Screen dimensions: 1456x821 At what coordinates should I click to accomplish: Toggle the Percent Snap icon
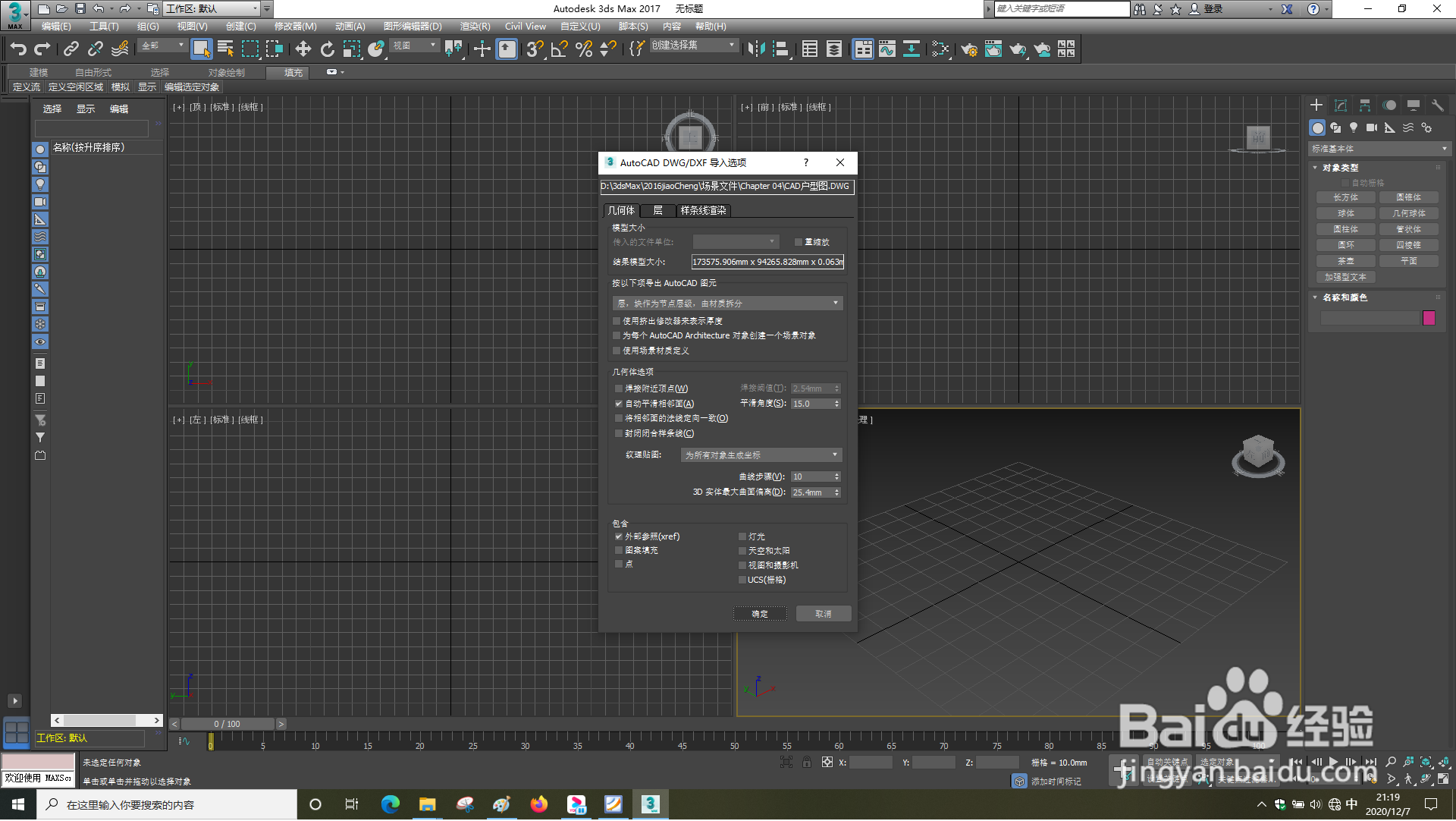pos(584,49)
